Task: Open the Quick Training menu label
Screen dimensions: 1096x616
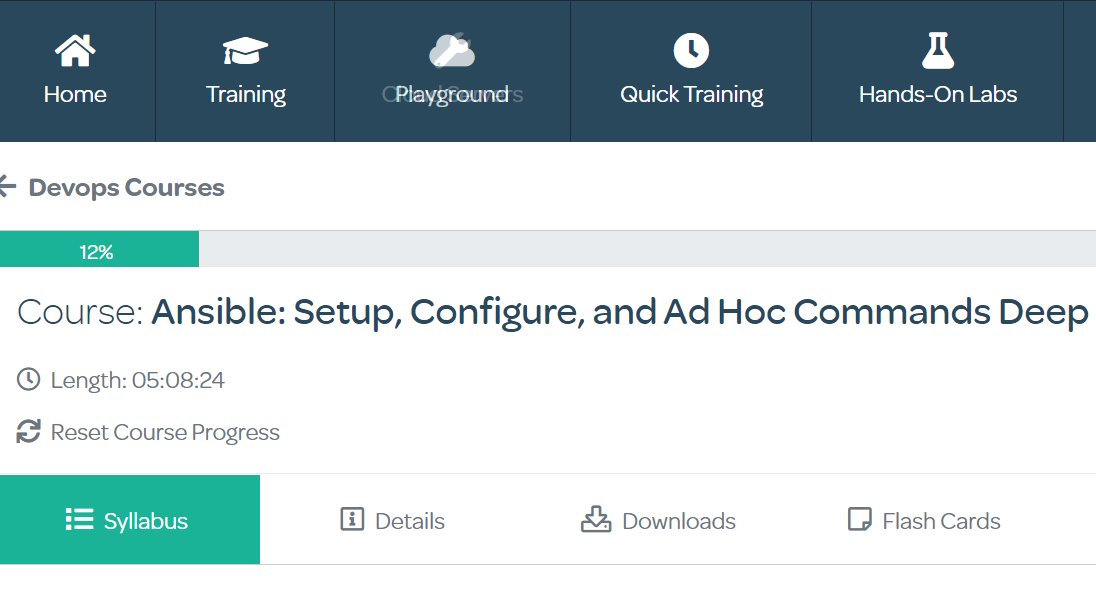Action: (x=691, y=94)
